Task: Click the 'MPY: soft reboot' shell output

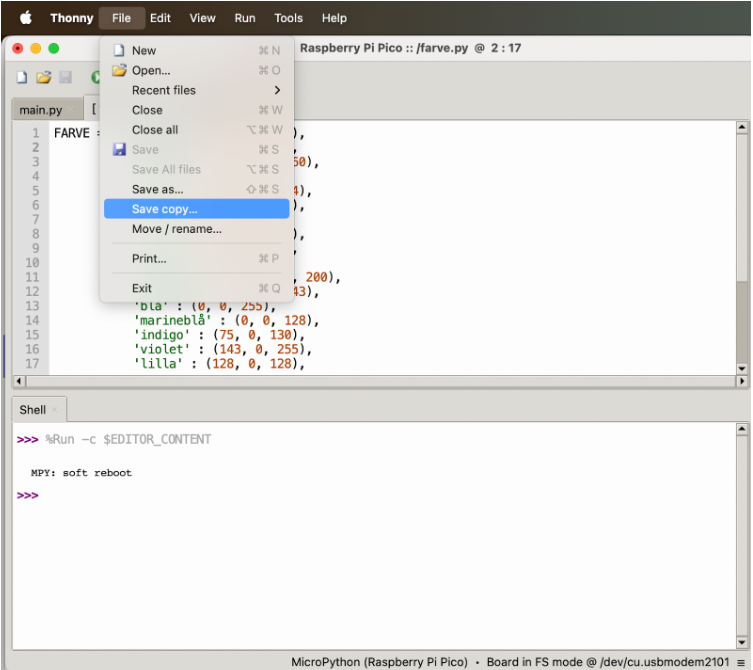Action: tap(81, 473)
